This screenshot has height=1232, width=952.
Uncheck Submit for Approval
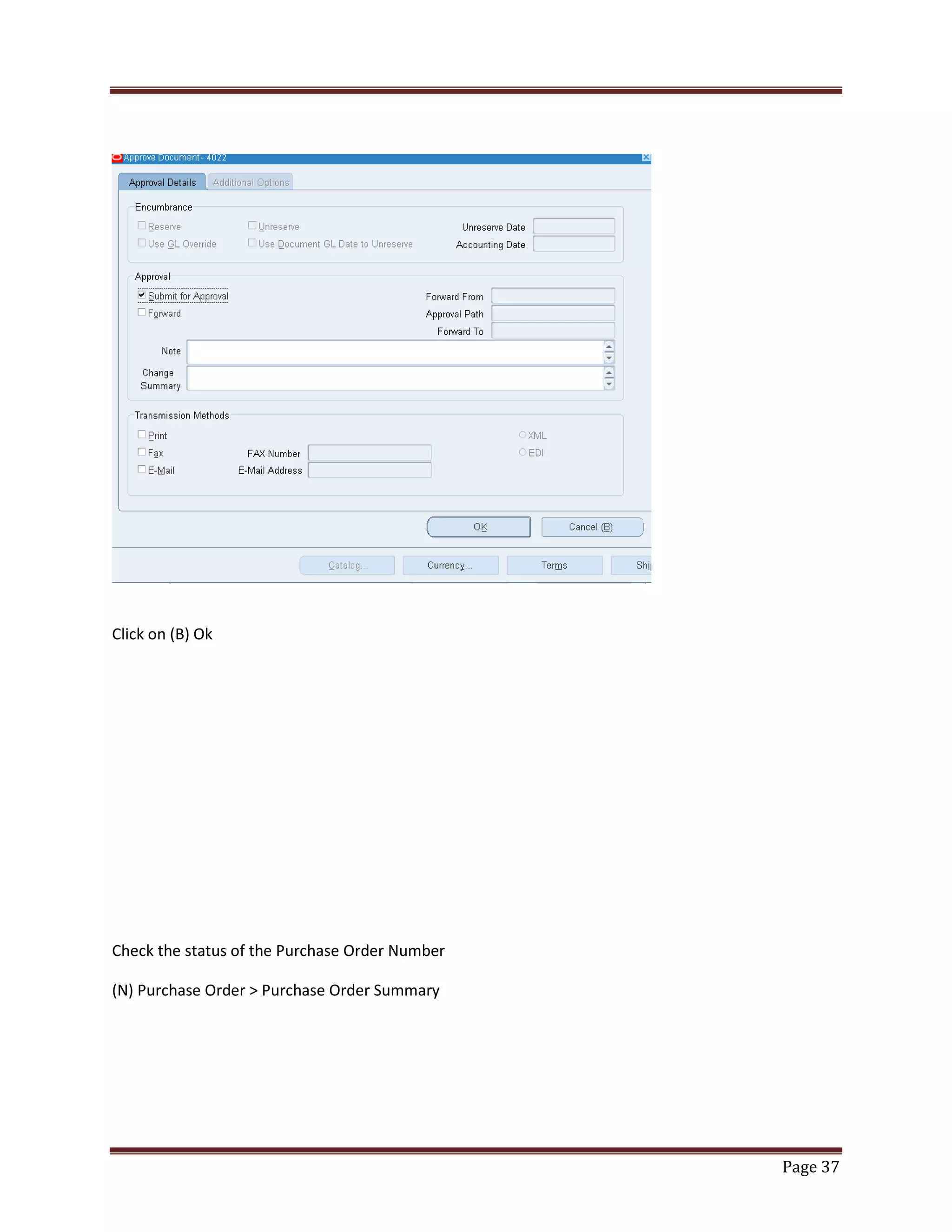point(142,295)
